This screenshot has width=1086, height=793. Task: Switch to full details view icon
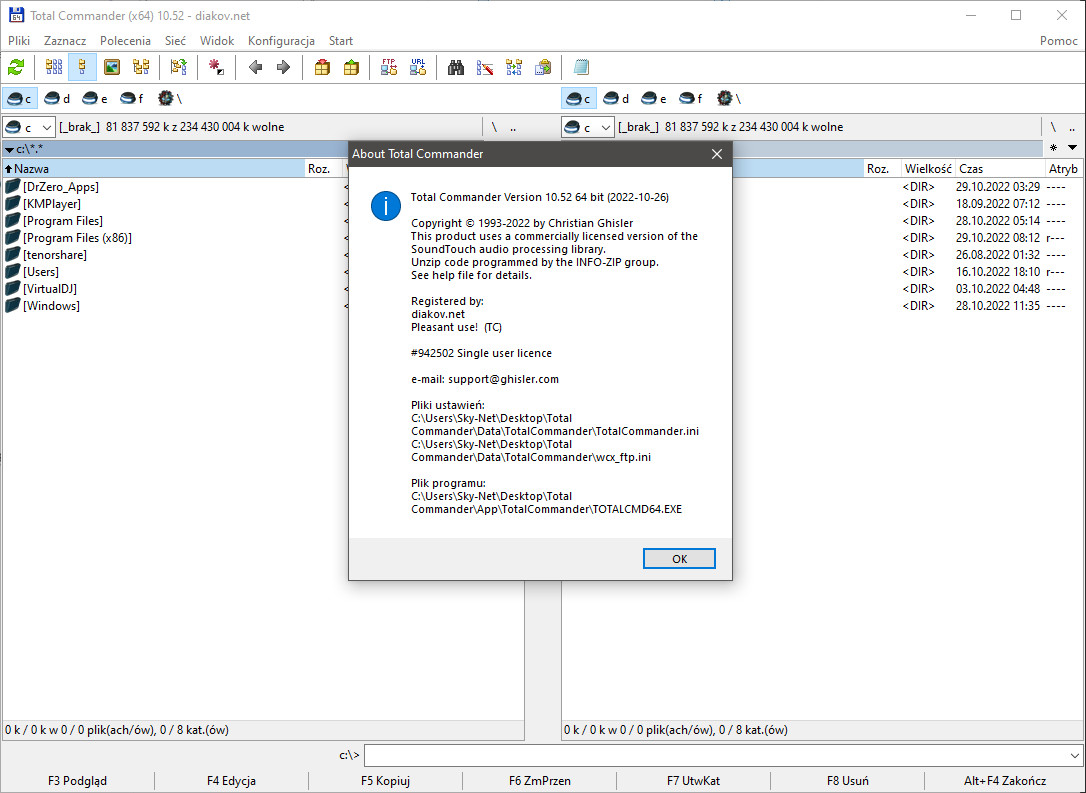click(x=82, y=67)
